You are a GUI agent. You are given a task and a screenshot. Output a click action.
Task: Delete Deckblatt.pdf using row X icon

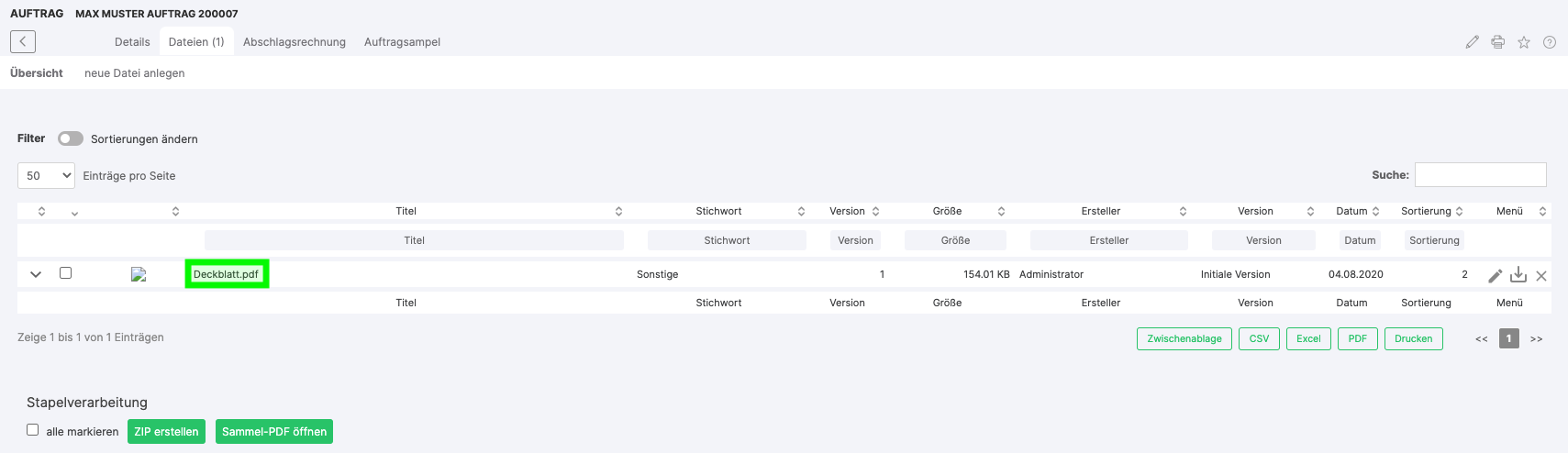coord(1540,275)
